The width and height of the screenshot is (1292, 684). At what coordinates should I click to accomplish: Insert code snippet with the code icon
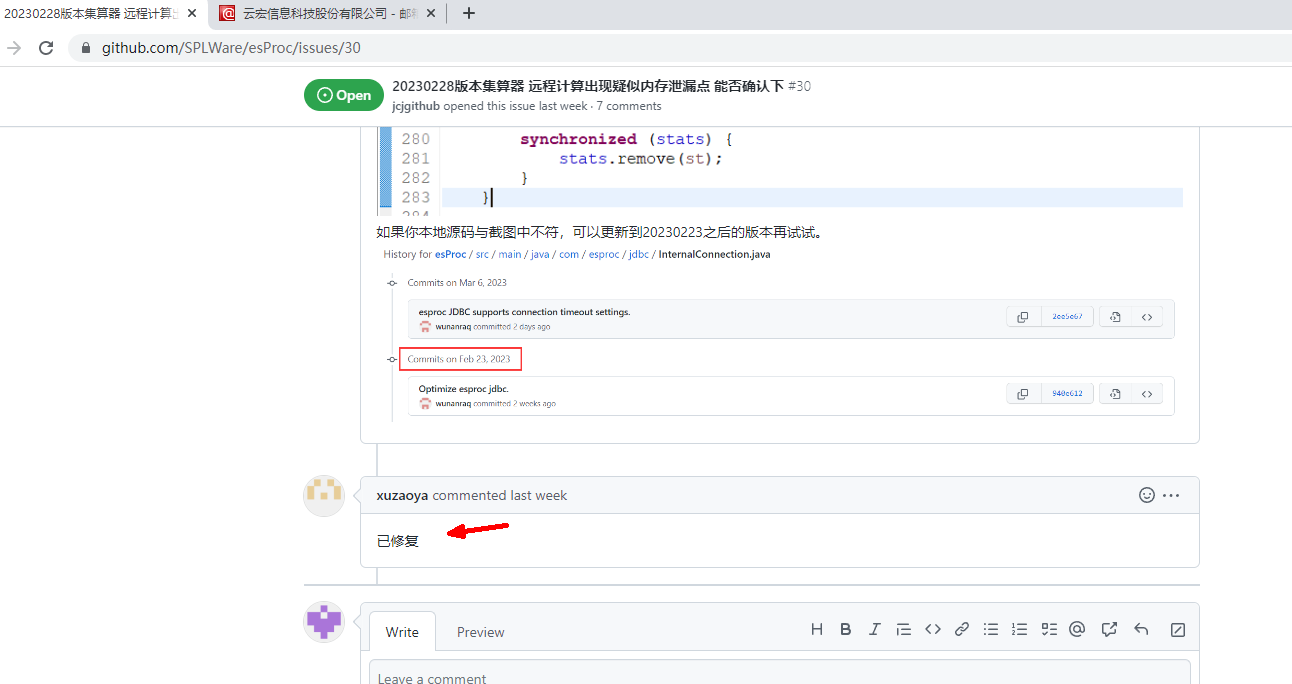(x=933, y=629)
